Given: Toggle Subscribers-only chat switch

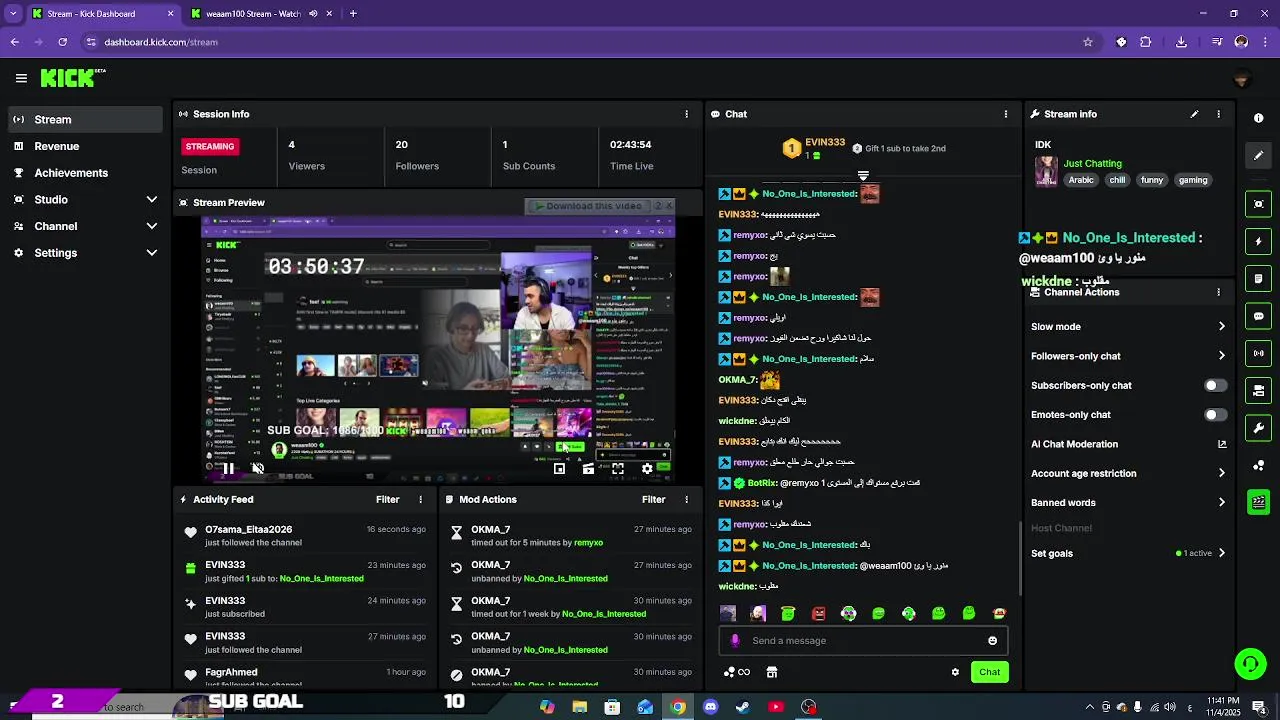Looking at the screenshot, I should [x=1215, y=385].
